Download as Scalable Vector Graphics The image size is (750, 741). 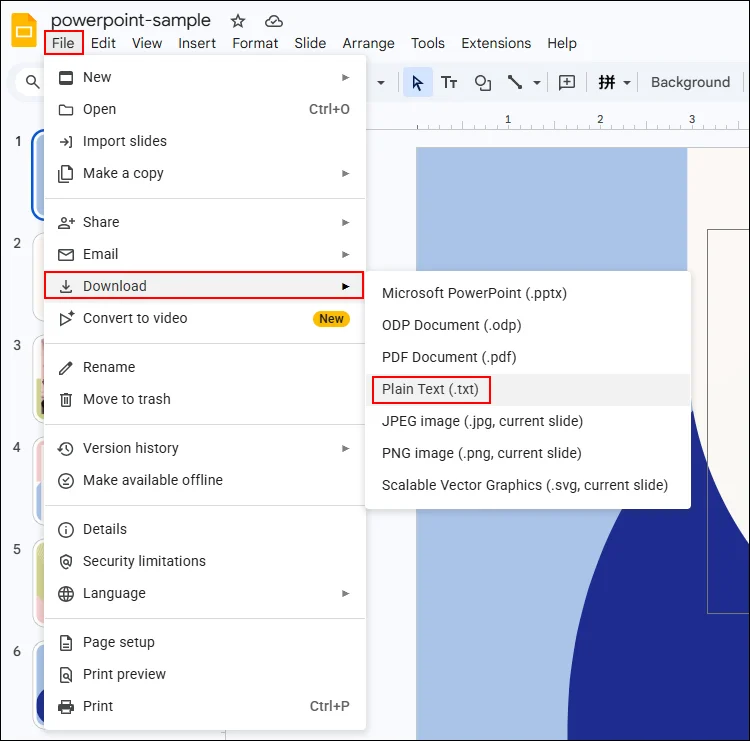[528, 485]
